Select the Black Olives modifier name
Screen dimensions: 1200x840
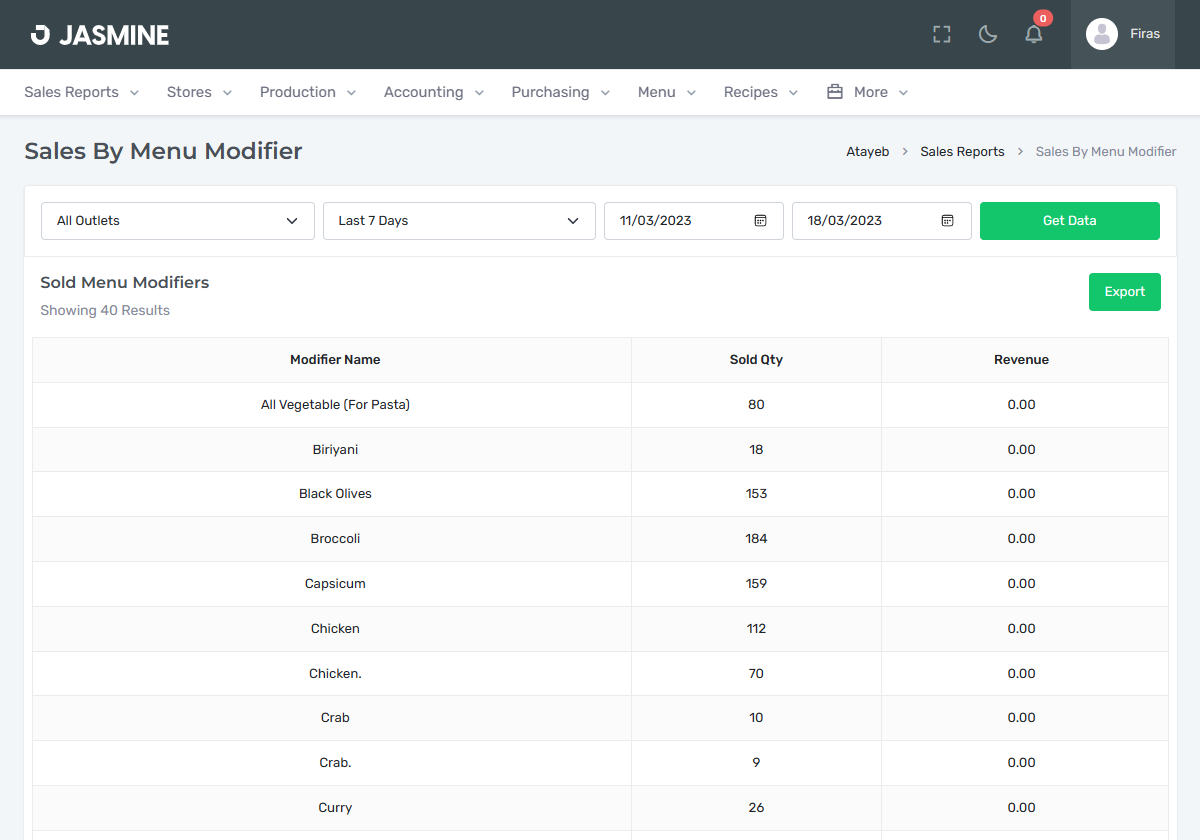[335, 494]
